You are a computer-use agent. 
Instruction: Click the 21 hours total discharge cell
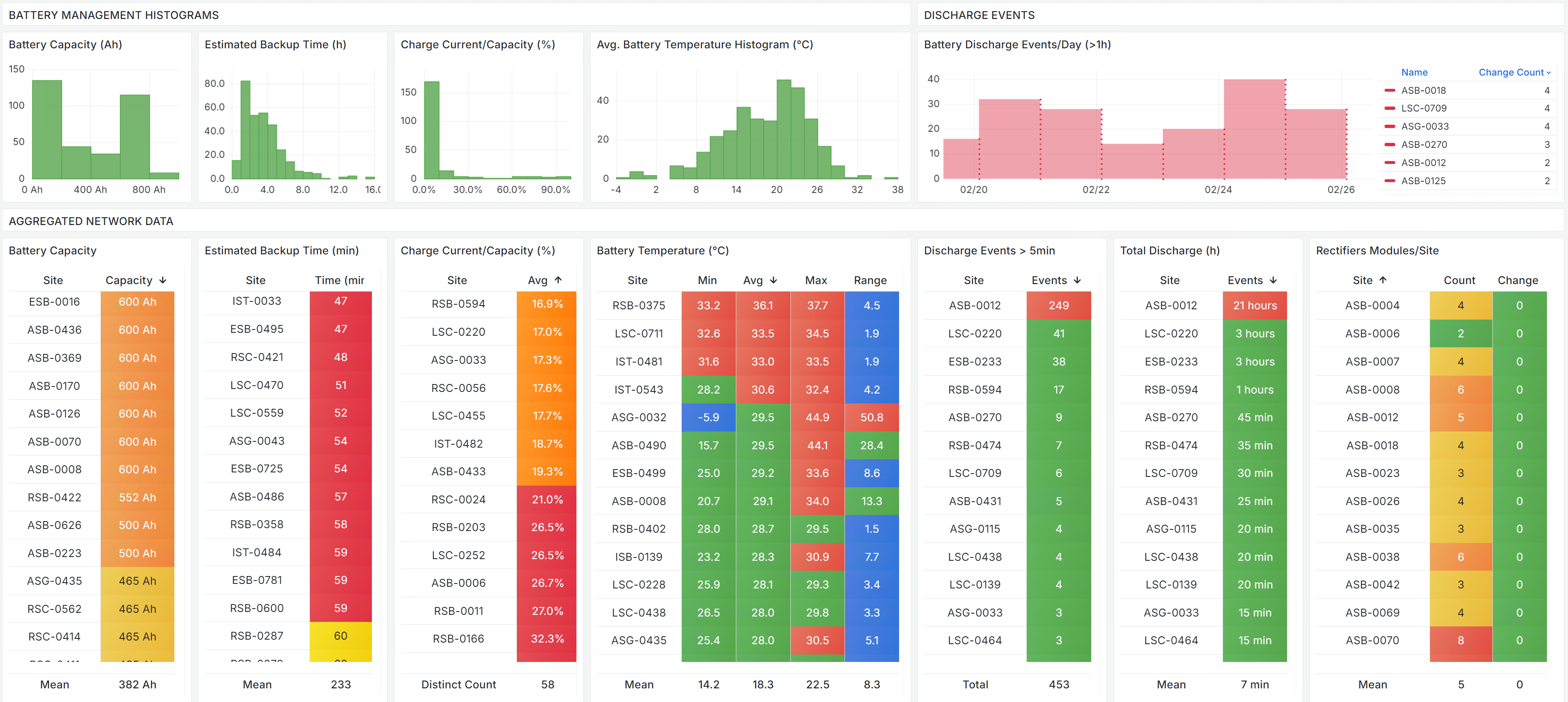pos(1254,306)
